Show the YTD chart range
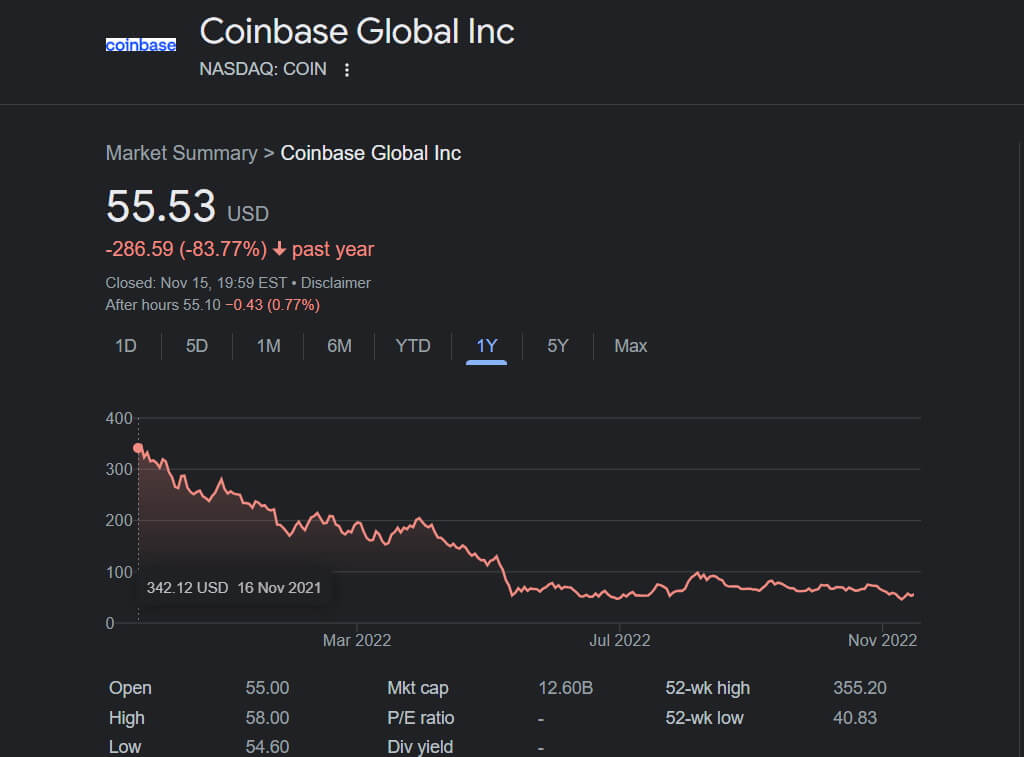This screenshot has height=757, width=1024. pos(413,346)
